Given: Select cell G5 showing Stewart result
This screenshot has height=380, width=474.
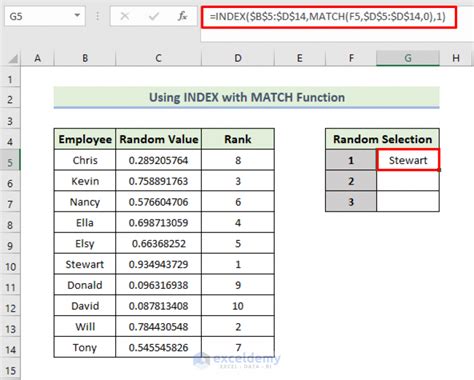Looking at the screenshot, I should (408, 160).
